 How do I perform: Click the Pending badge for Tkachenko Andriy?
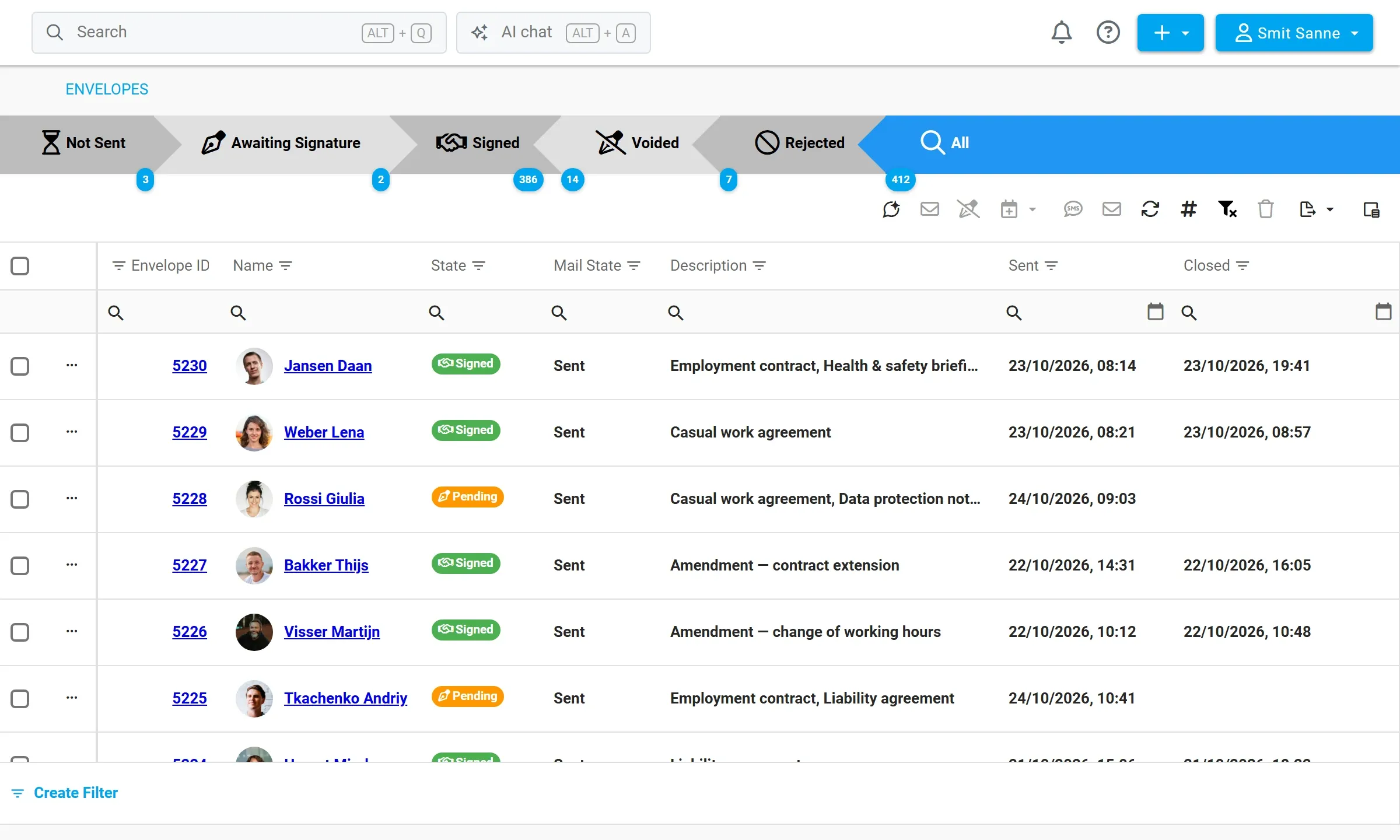(467, 696)
